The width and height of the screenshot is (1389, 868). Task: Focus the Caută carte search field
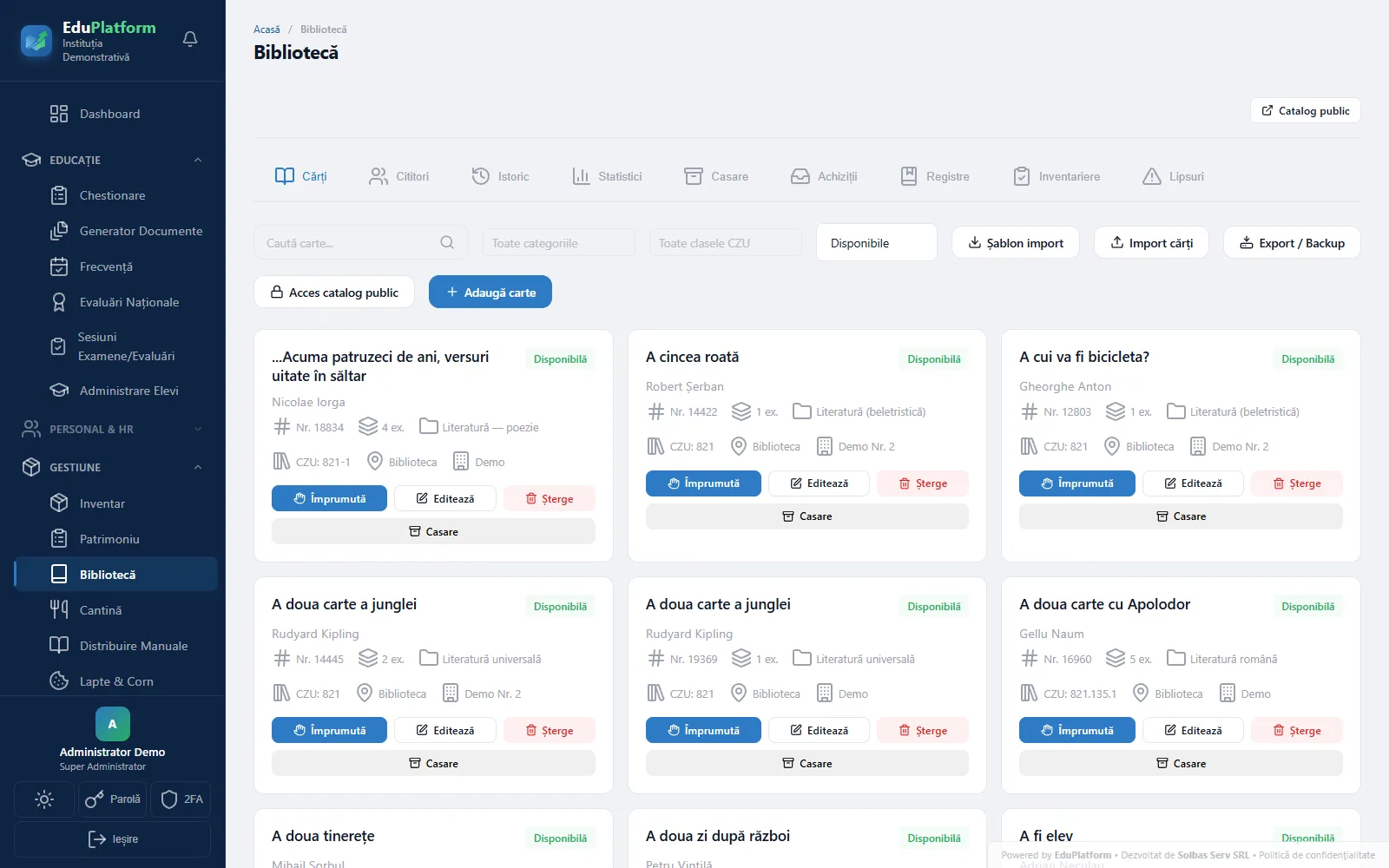[x=361, y=243]
